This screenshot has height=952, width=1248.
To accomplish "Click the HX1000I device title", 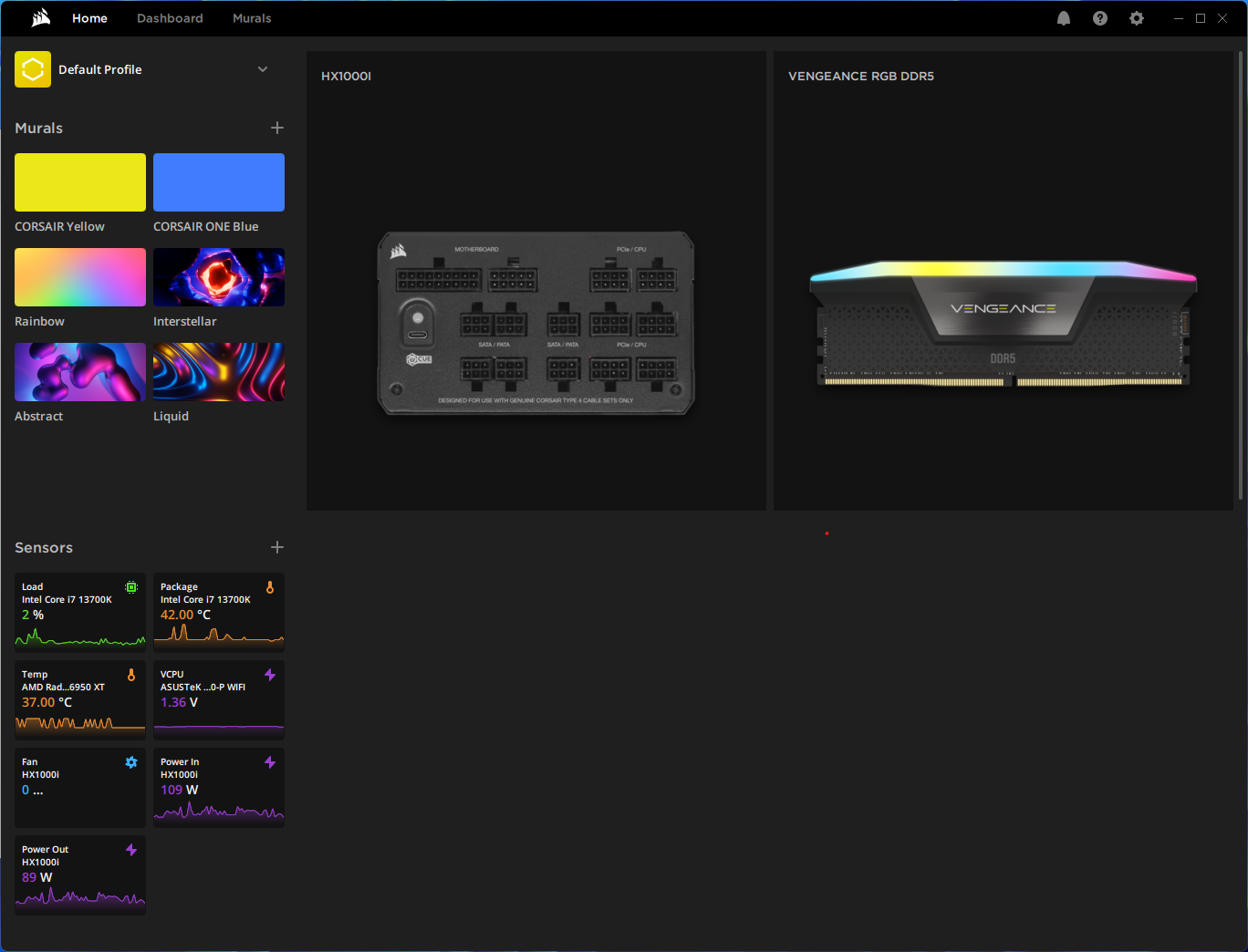I will (x=346, y=76).
